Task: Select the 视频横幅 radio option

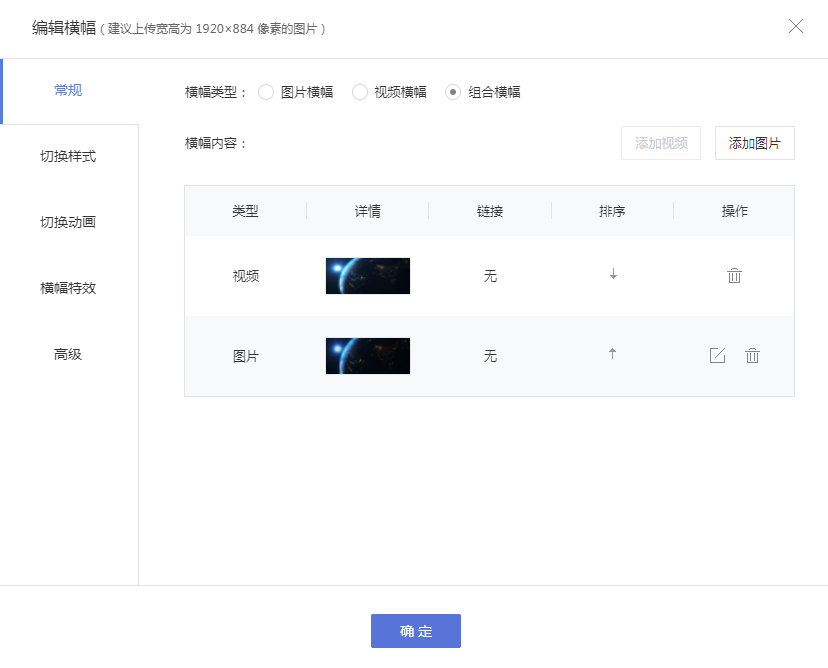Action: point(360,92)
